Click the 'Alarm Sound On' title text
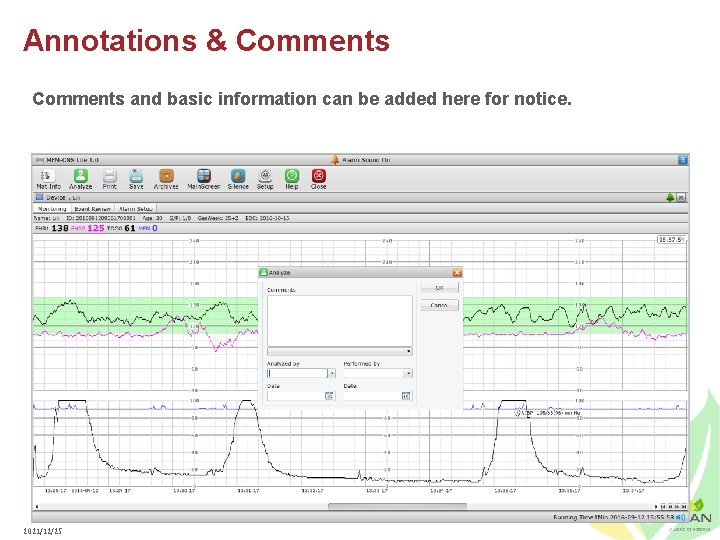This screenshot has width=720, height=540. [x=366, y=160]
